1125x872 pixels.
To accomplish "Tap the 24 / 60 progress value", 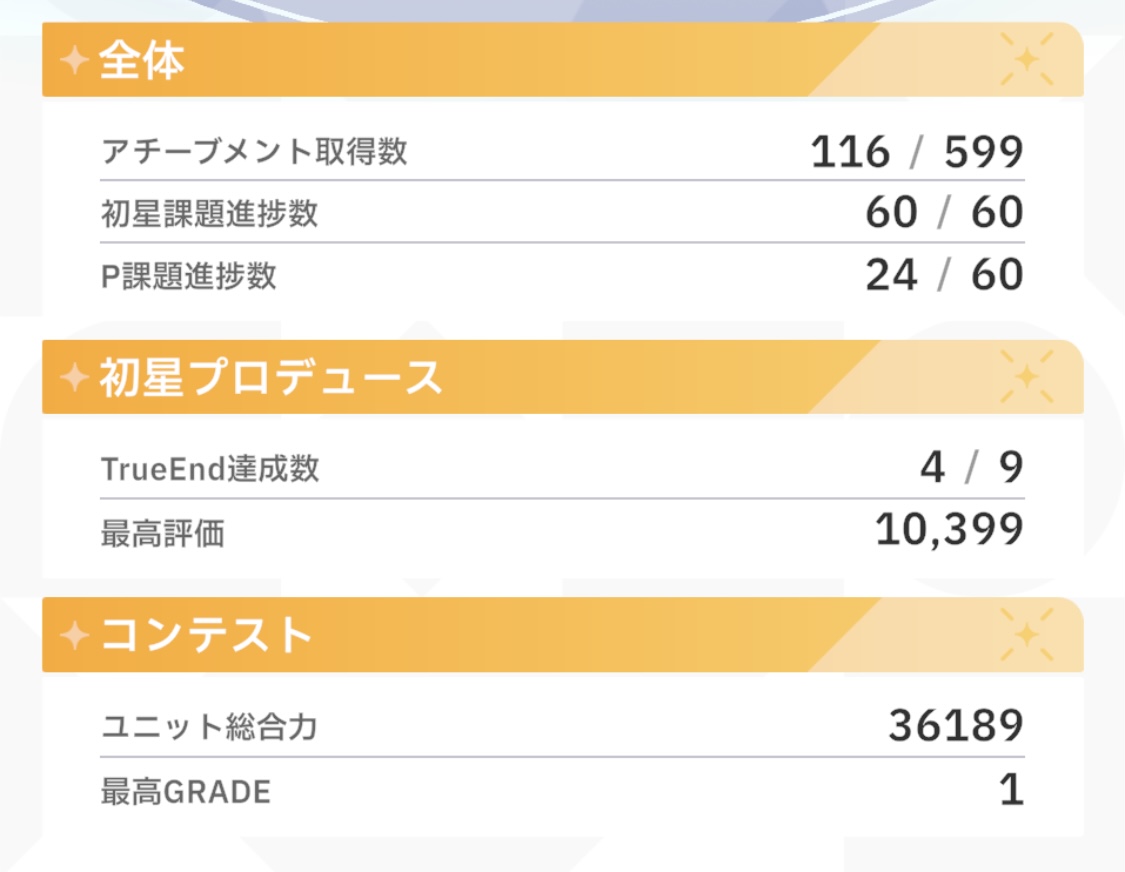I will [x=944, y=275].
